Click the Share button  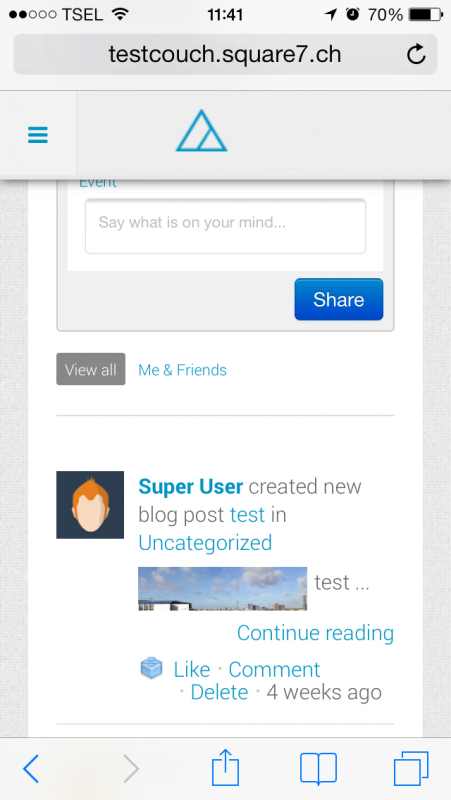(x=339, y=299)
